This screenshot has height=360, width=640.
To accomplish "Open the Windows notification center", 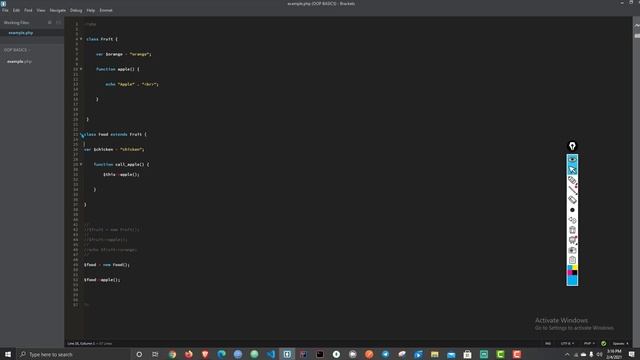I will pos(632,354).
